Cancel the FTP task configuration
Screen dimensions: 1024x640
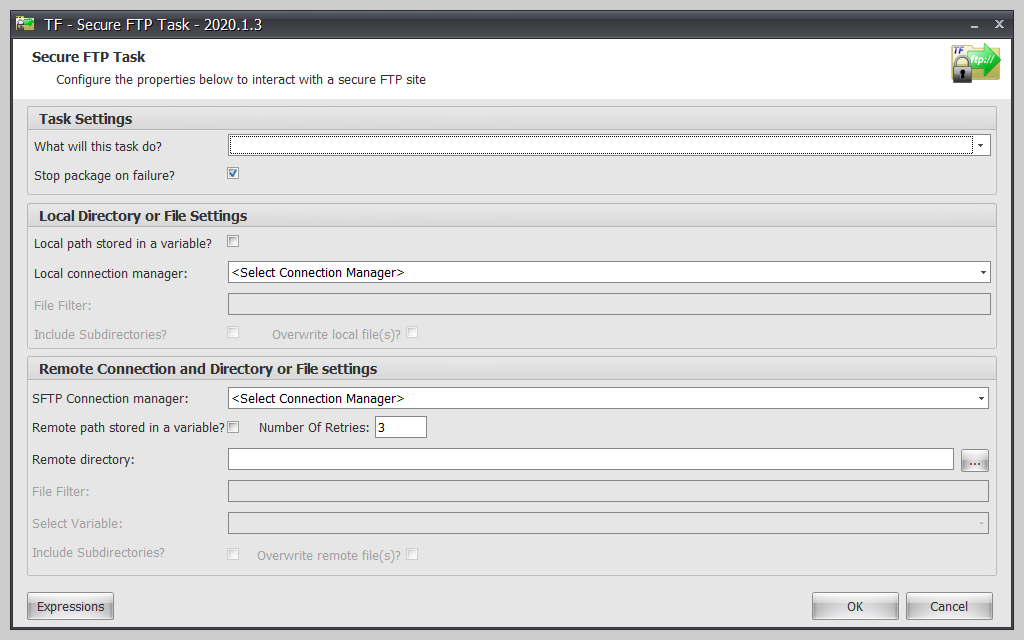point(948,606)
